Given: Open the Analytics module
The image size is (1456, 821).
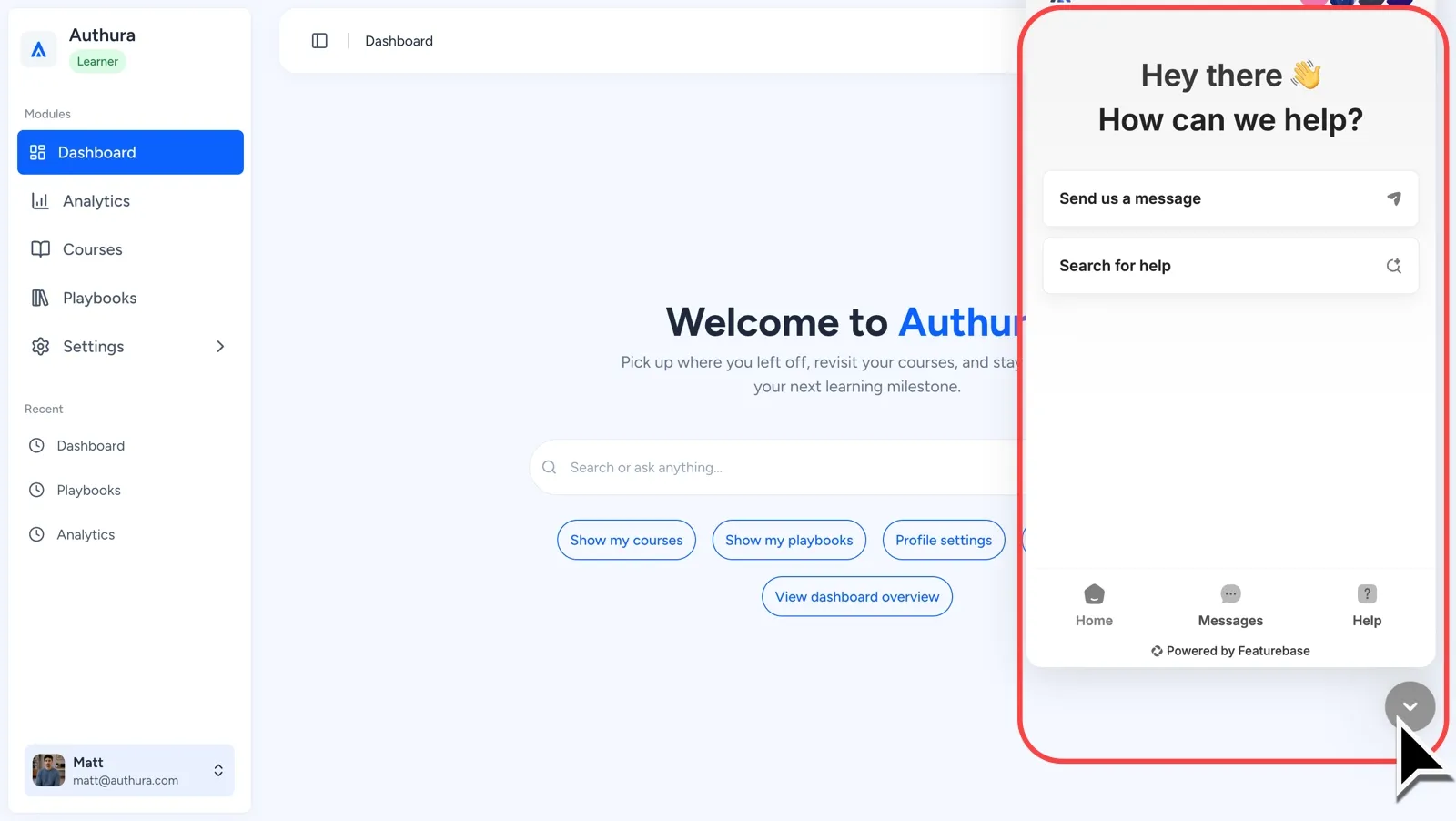Looking at the screenshot, I should coord(130,201).
